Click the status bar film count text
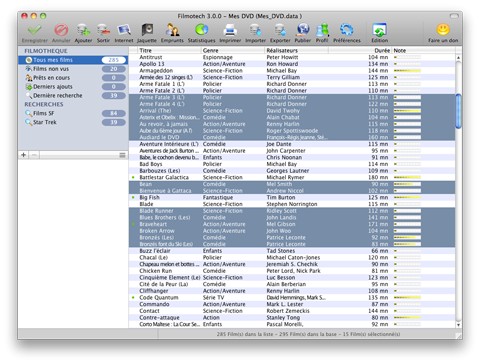The image size is (480, 364). tap(308, 334)
